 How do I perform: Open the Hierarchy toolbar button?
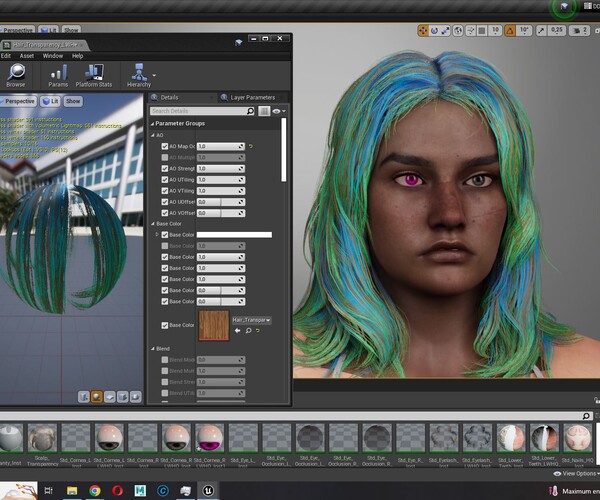click(x=139, y=75)
